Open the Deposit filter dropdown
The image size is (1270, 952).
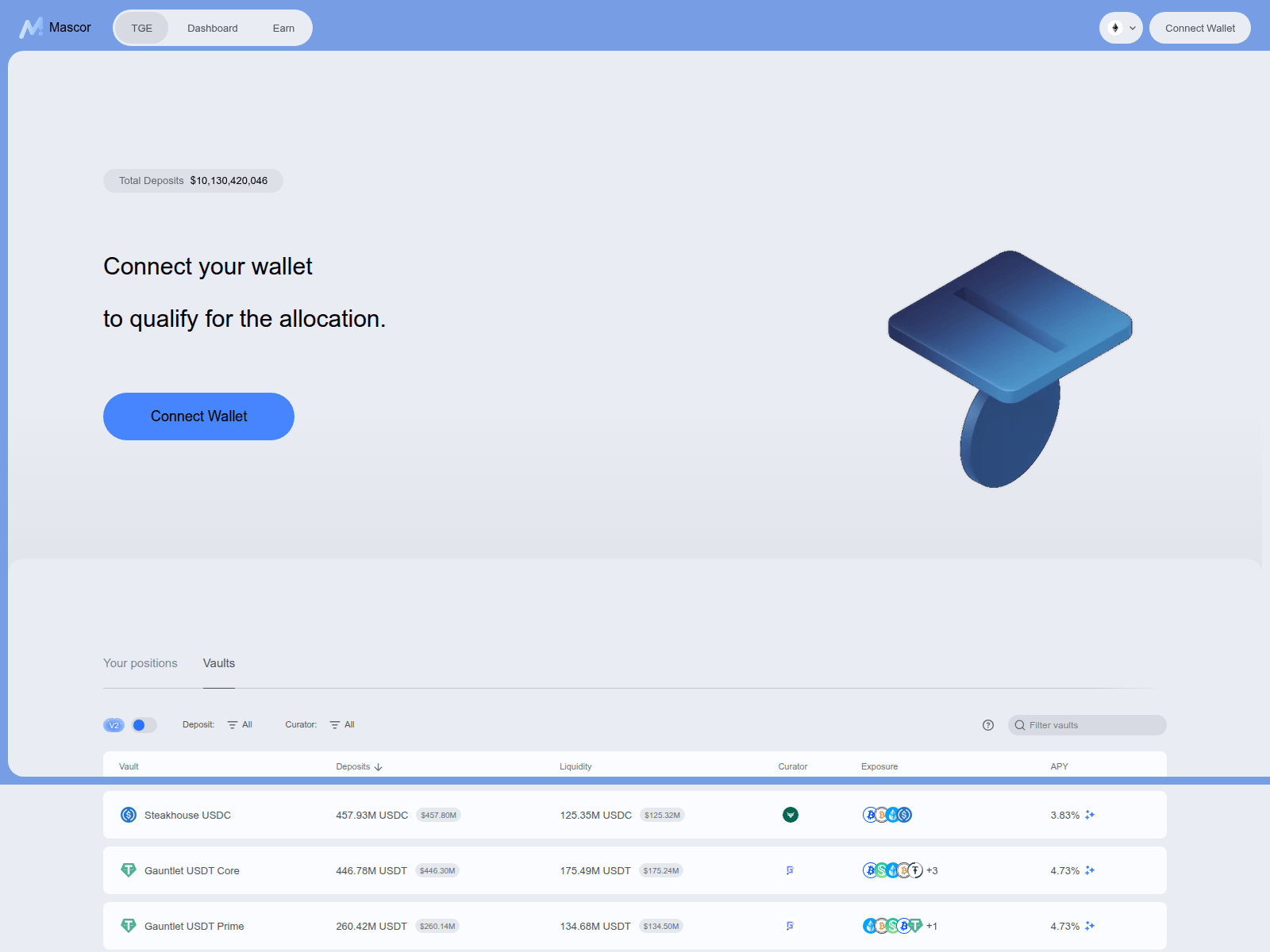point(239,724)
